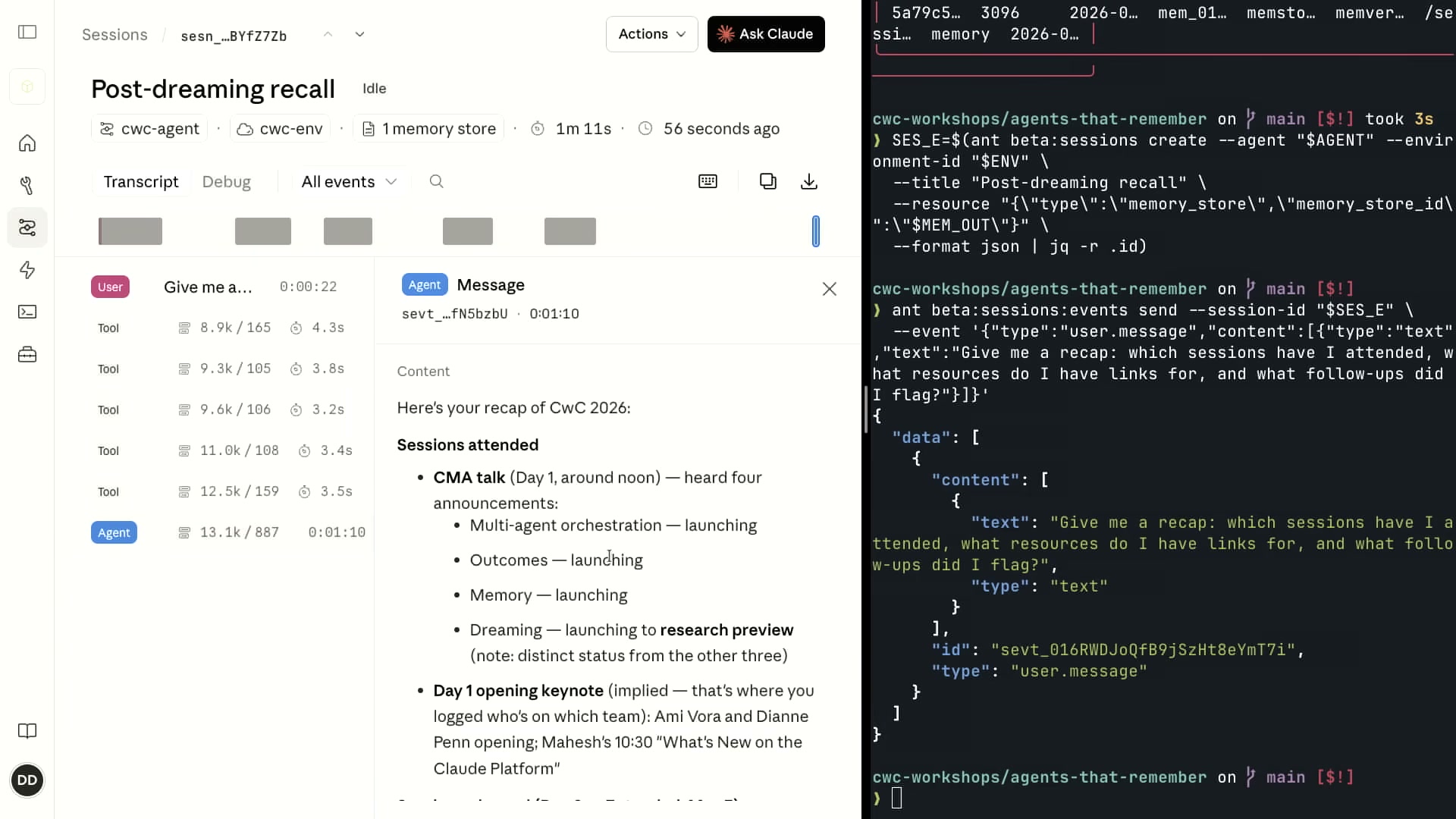This screenshot has width=1456, height=819.
Task: Open the terminal console sidebar icon
Action: point(27,312)
